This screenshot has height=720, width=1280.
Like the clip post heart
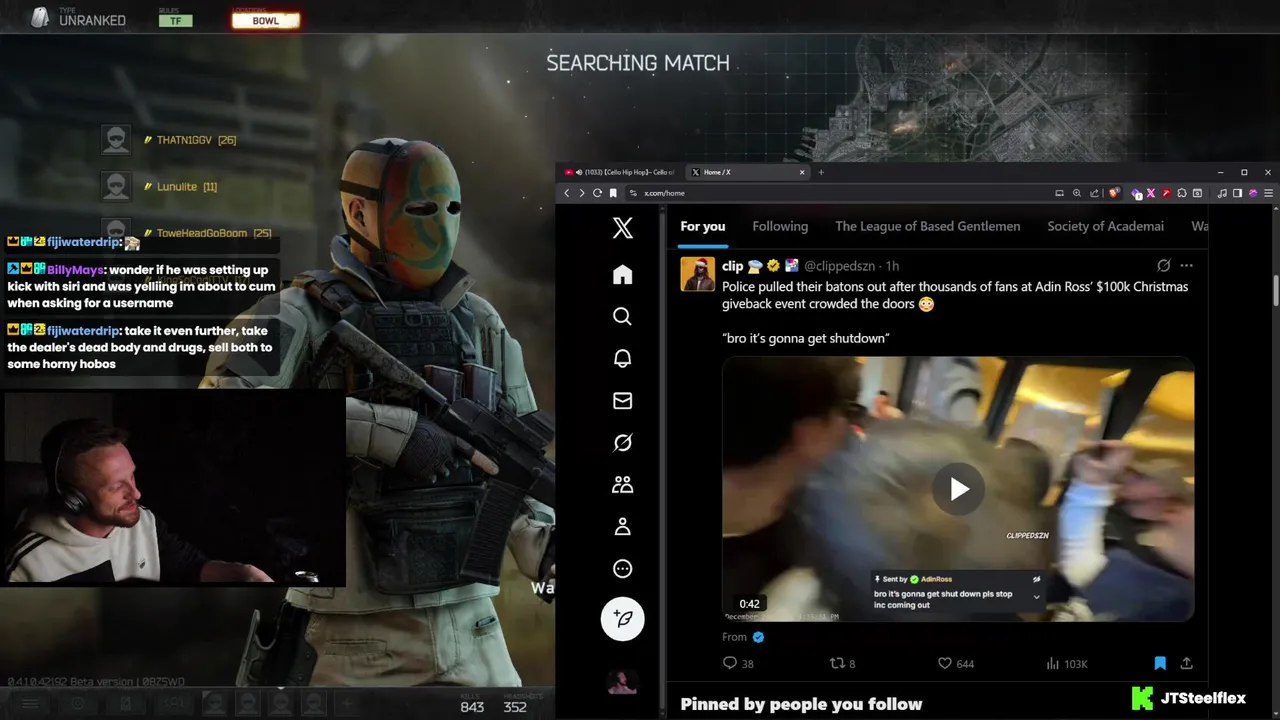click(x=955, y=663)
